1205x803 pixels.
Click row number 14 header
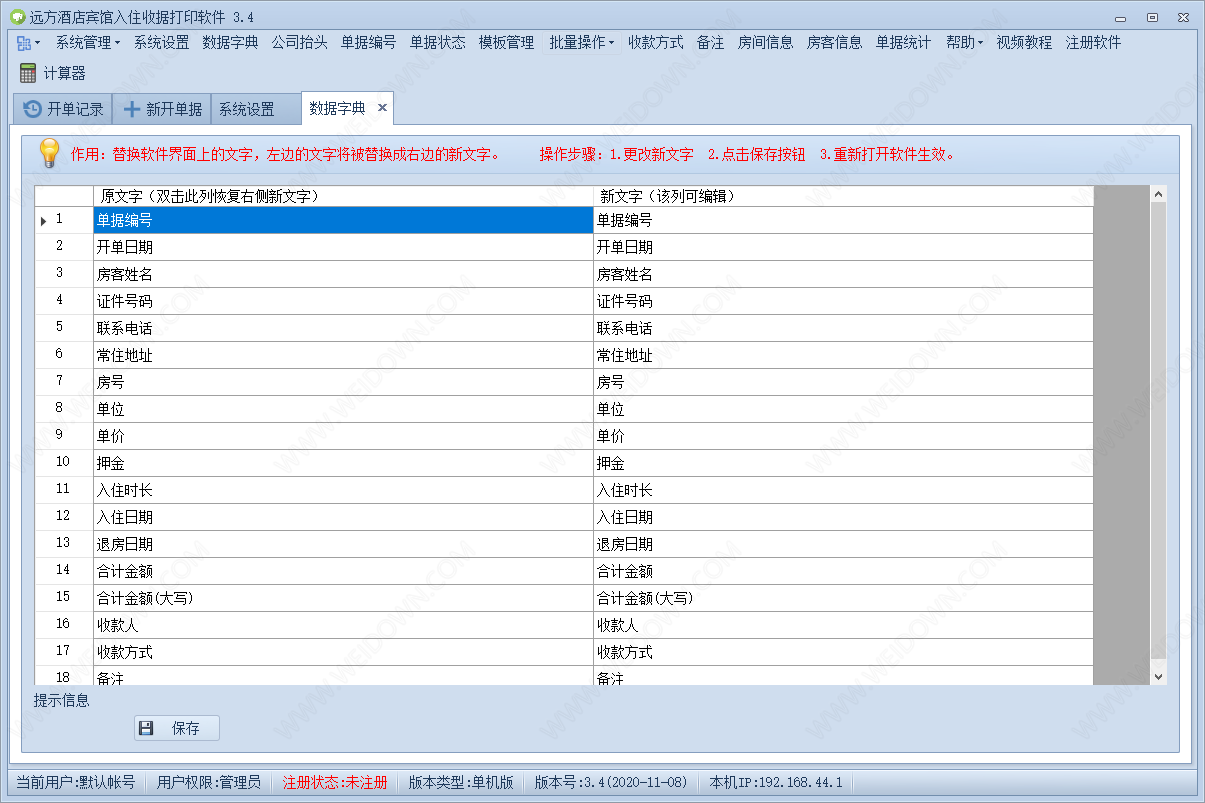[x=64, y=571]
